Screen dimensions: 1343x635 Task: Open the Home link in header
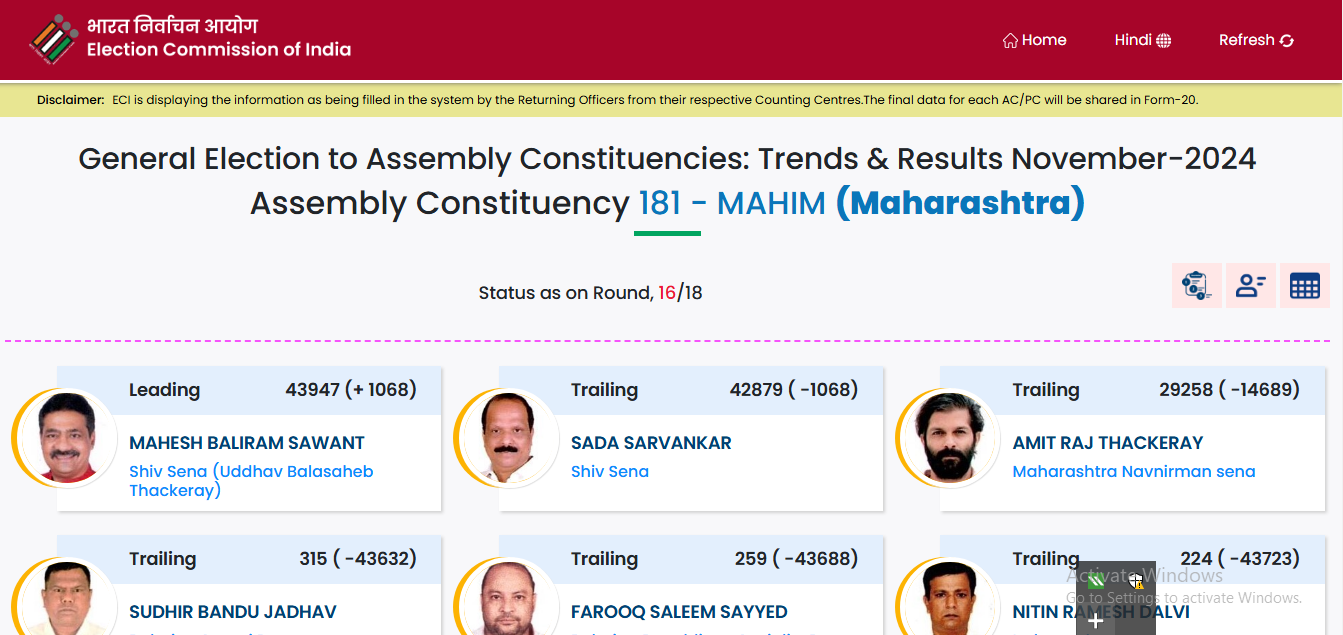1034,40
